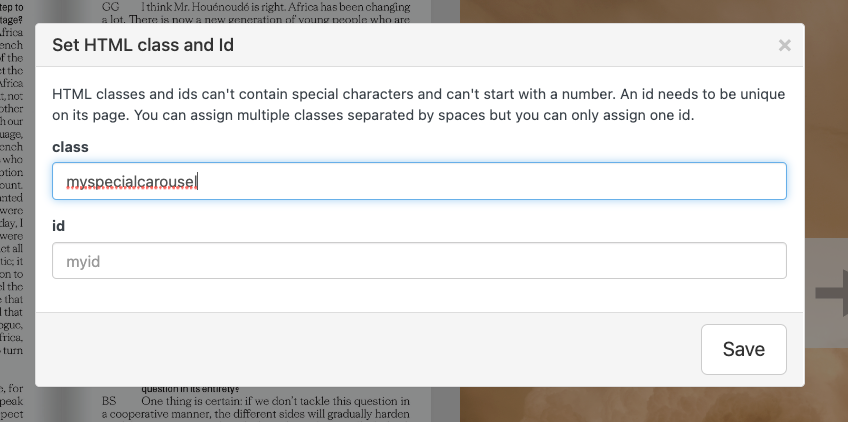The height and width of the screenshot is (422, 848).
Task: Click the "class" field label
Action: (x=70, y=147)
